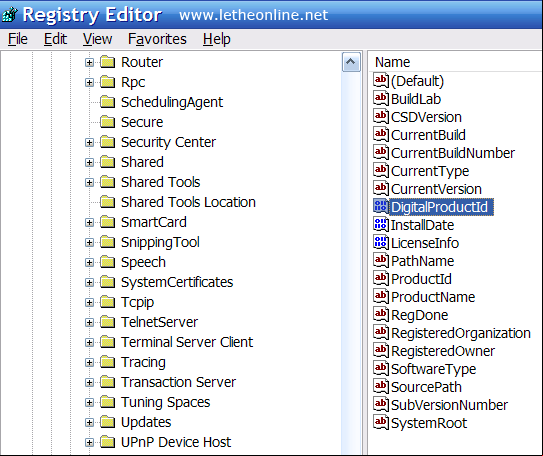
Task: Click the folder icon for Secure key
Action: [x=108, y=122]
